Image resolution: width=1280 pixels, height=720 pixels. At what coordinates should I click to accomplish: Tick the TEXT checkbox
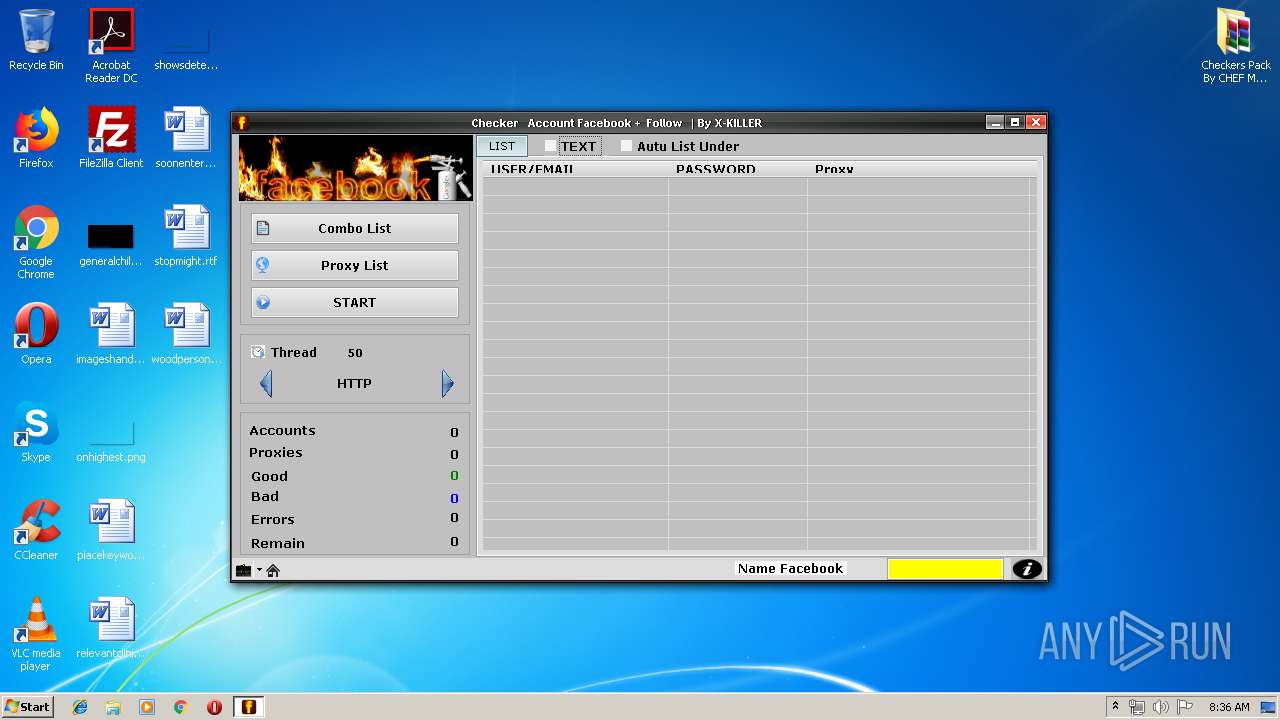[x=550, y=146]
